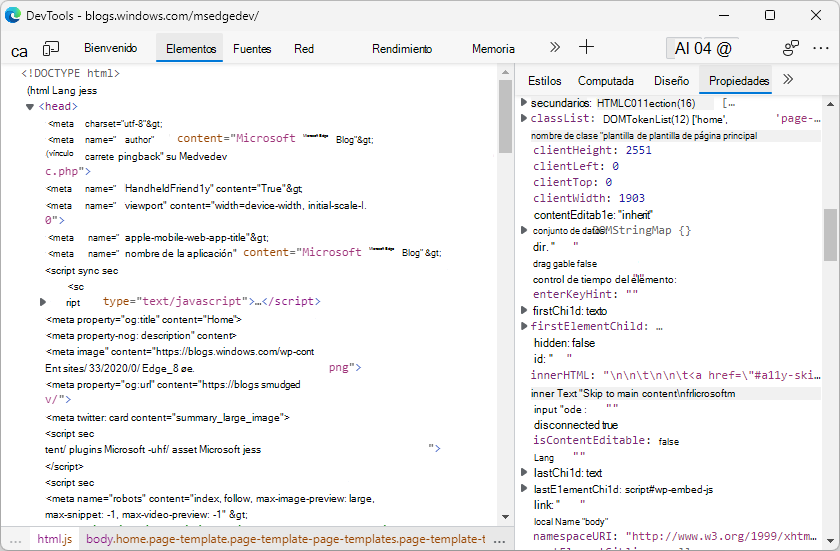Expand the firstElementChild property
Screen dimensions: 840x551
pos(524,327)
